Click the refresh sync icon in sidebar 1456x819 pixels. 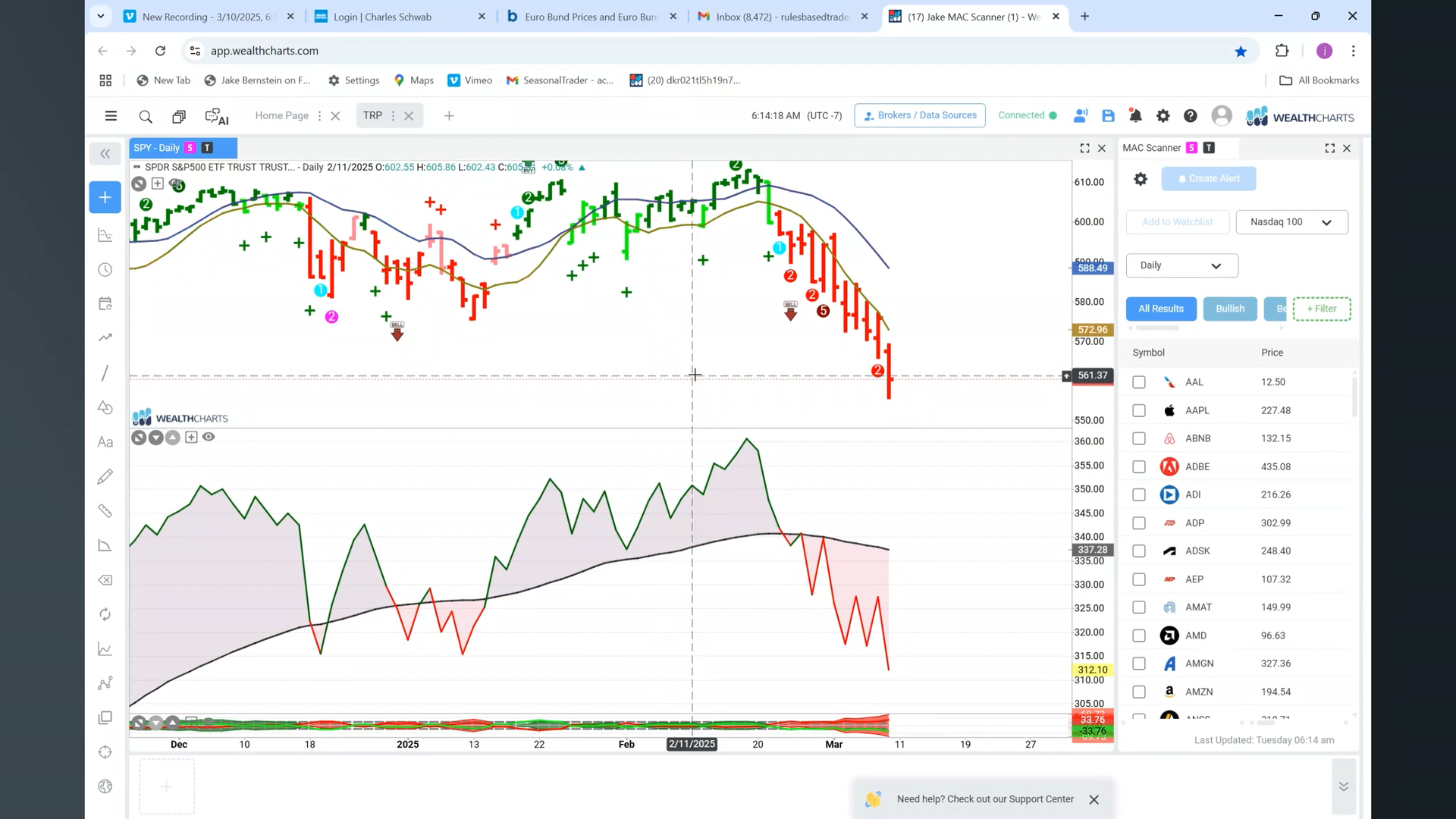(105, 614)
